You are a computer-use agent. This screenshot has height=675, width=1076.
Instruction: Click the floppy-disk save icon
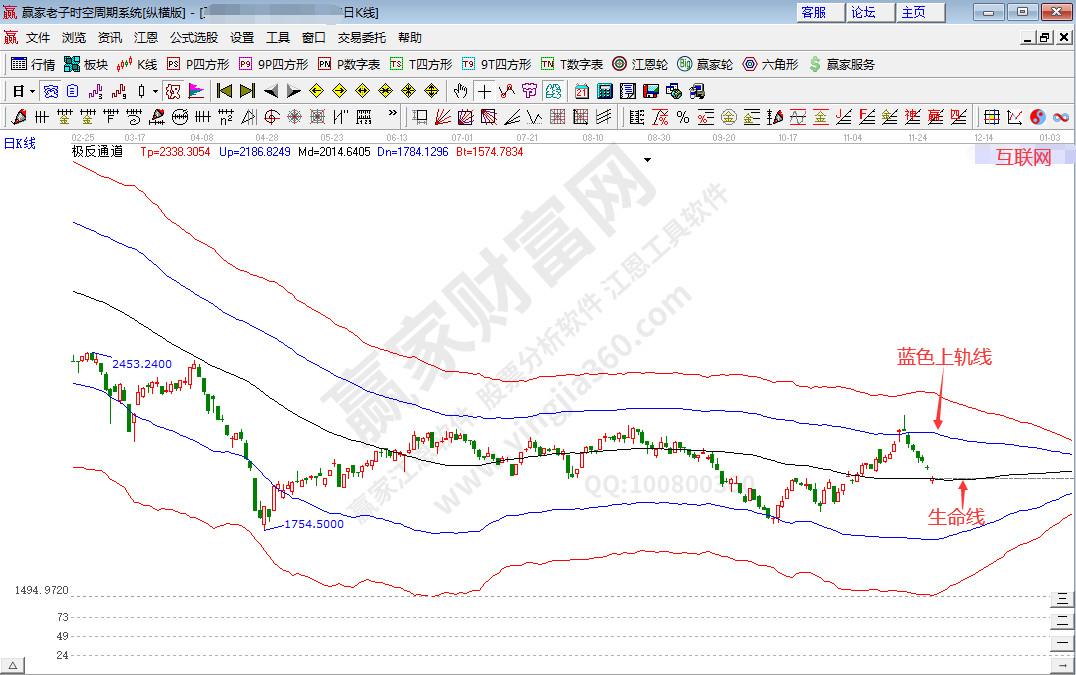click(651, 91)
